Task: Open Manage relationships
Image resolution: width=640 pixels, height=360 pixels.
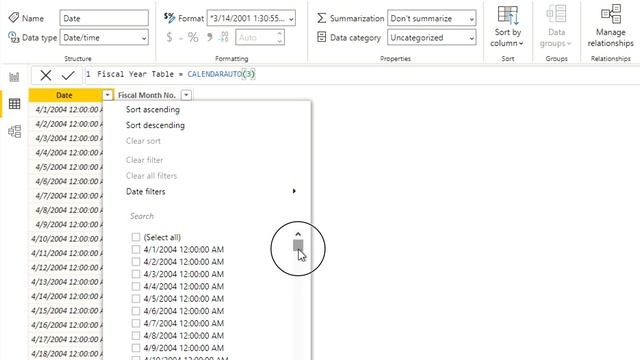Action: pyautogui.click(x=611, y=26)
